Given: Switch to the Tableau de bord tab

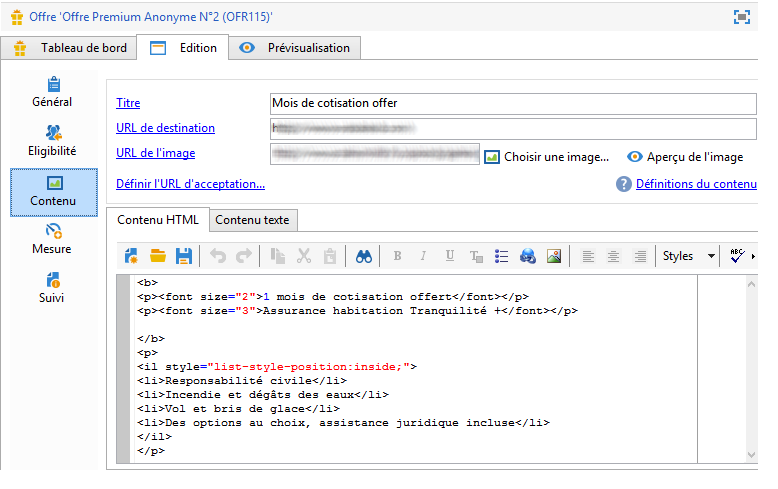Looking at the screenshot, I should [x=69, y=48].
